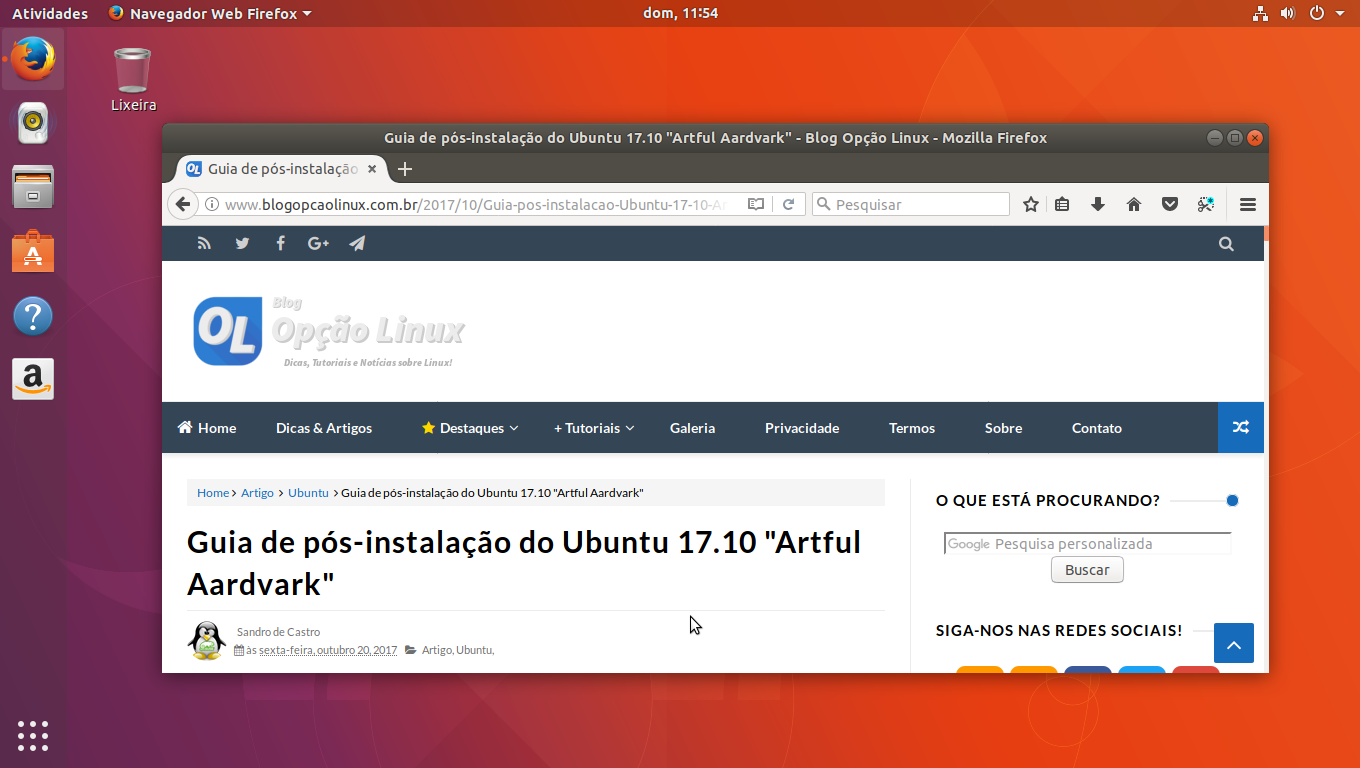Image resolution: width=1360 pixels, height=768 pixels.
Task: Open the Navegador Web Firefox app menu
Action: click(x=209, y=13)
